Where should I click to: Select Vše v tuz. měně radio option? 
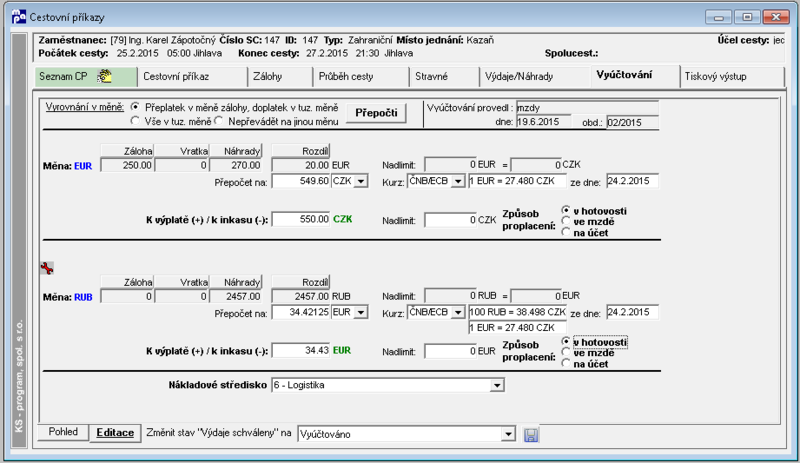click(x=135, y=121)
